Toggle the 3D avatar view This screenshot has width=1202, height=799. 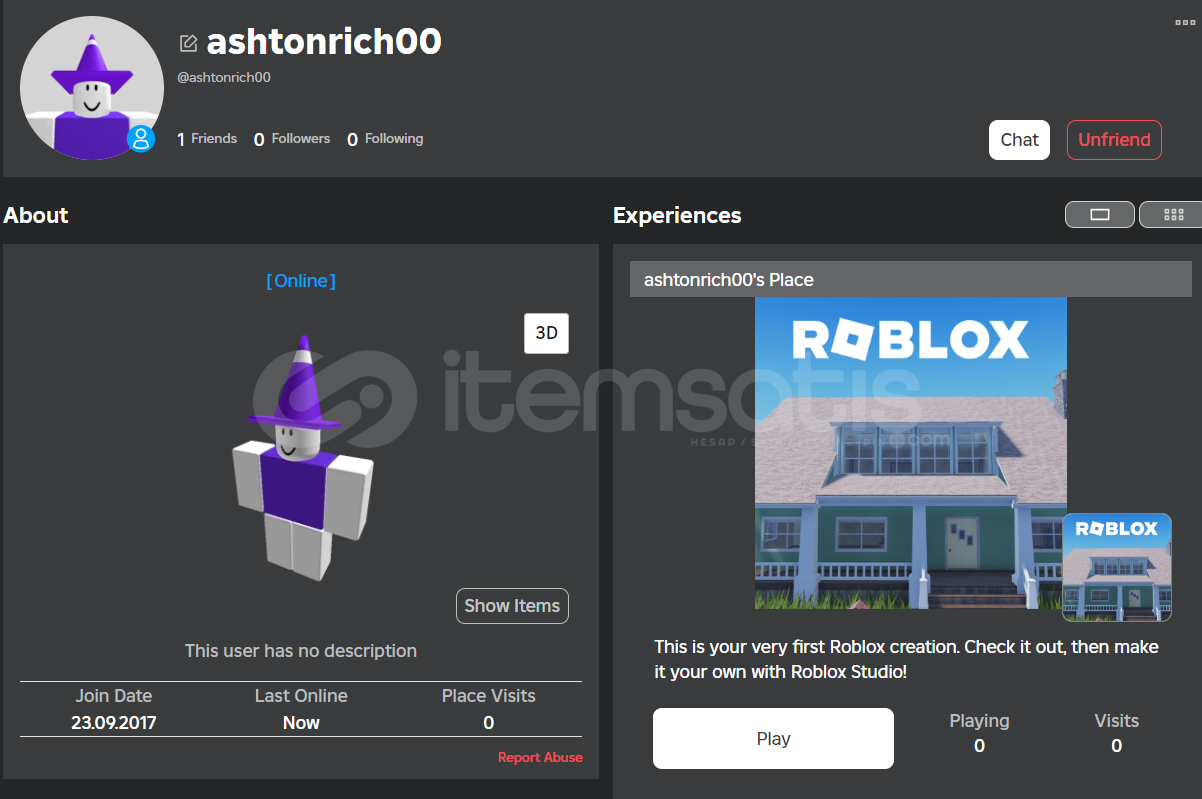pos(546,333)
